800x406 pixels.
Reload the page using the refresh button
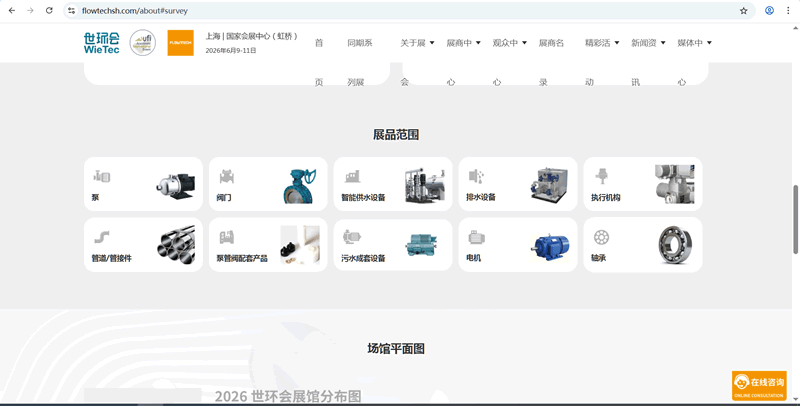pos(49,10)
